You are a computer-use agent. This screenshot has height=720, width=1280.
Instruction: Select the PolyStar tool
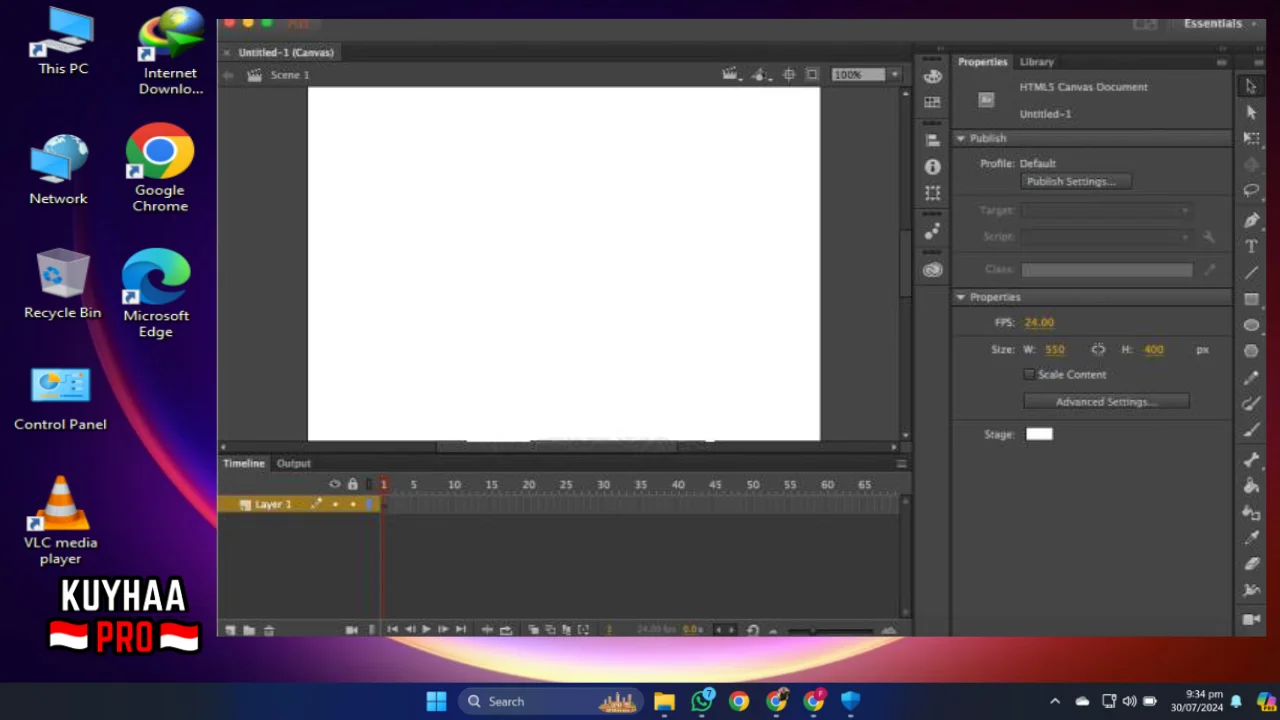point(1251,351)
